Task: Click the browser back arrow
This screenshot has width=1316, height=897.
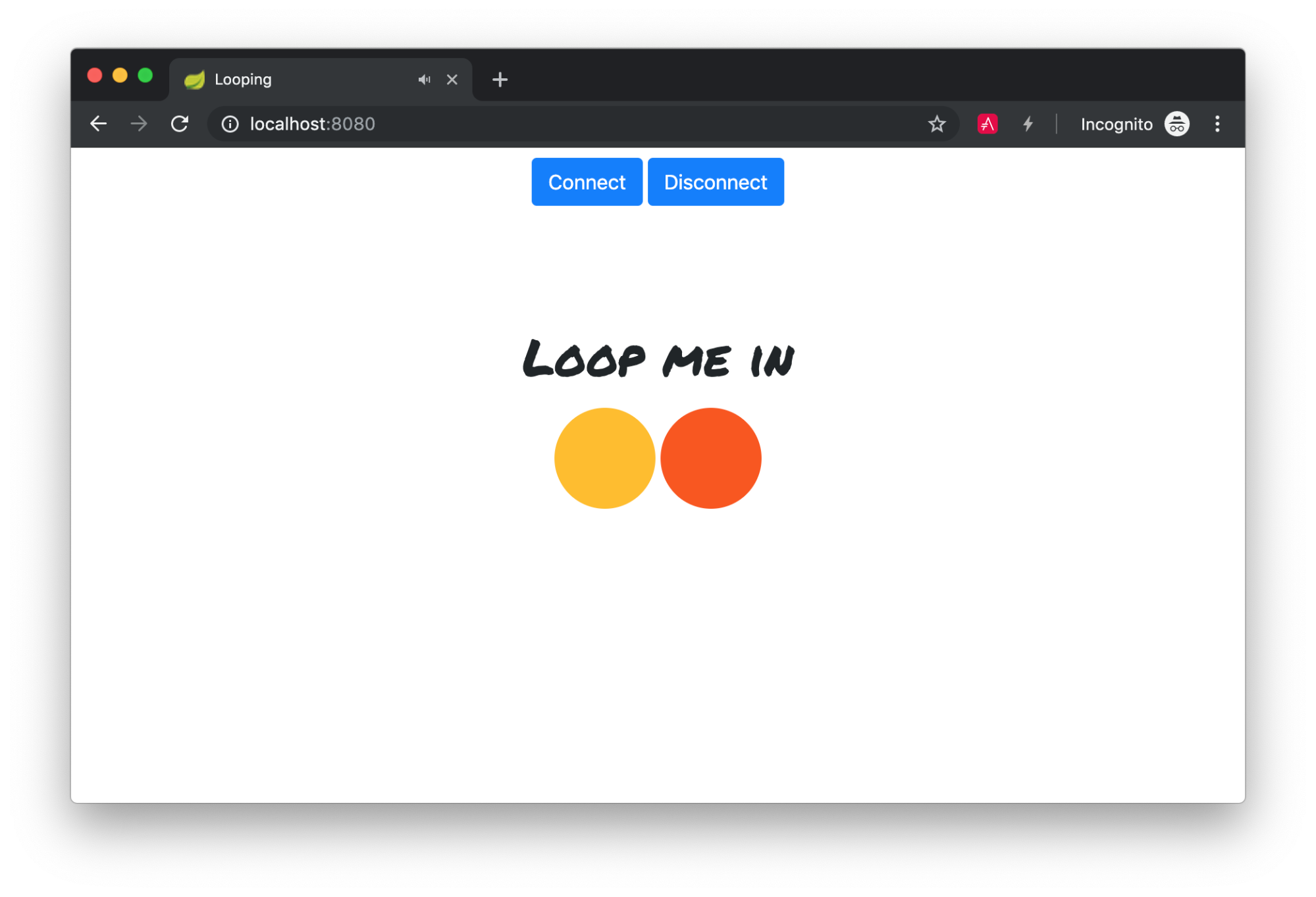Action: [98, 124]
